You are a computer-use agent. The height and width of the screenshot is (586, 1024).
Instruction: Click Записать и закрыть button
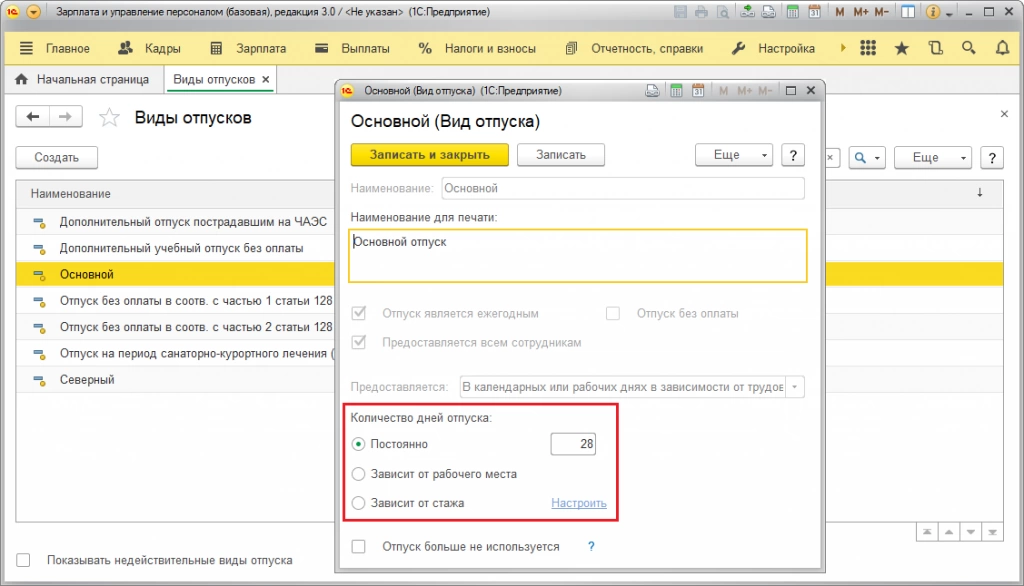(430, 155)
